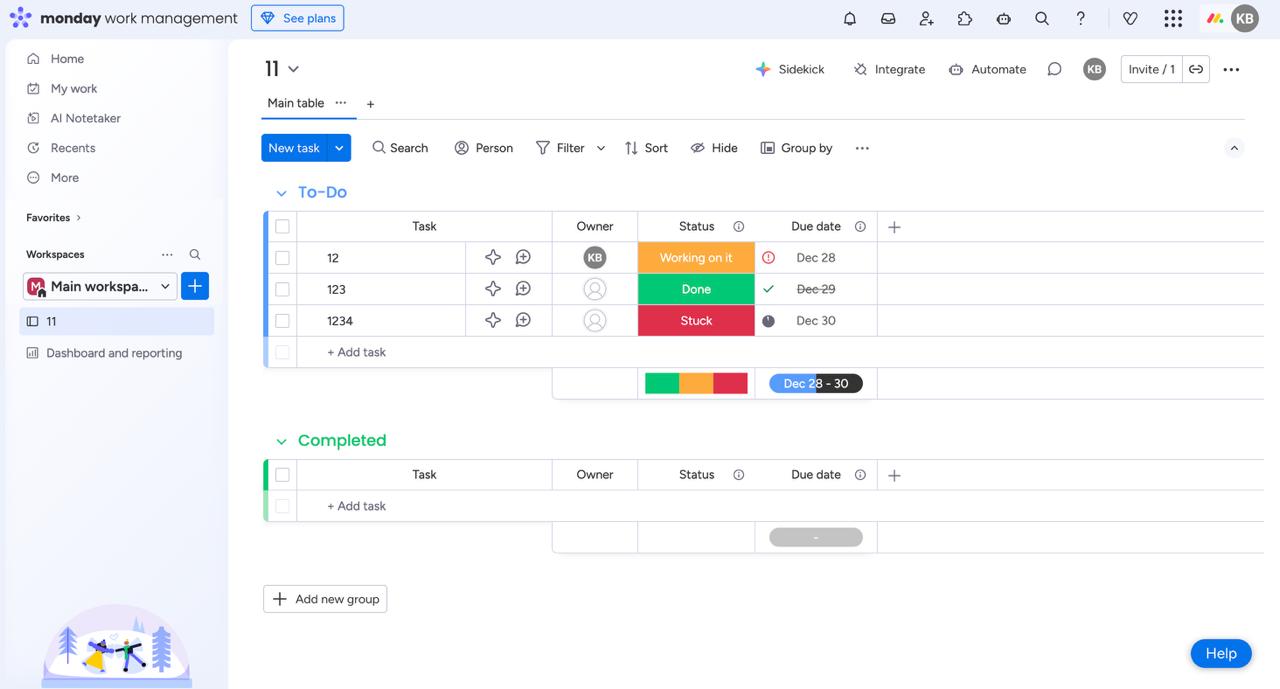Open the KB profile avatar menu

[x=1245, y=18]
